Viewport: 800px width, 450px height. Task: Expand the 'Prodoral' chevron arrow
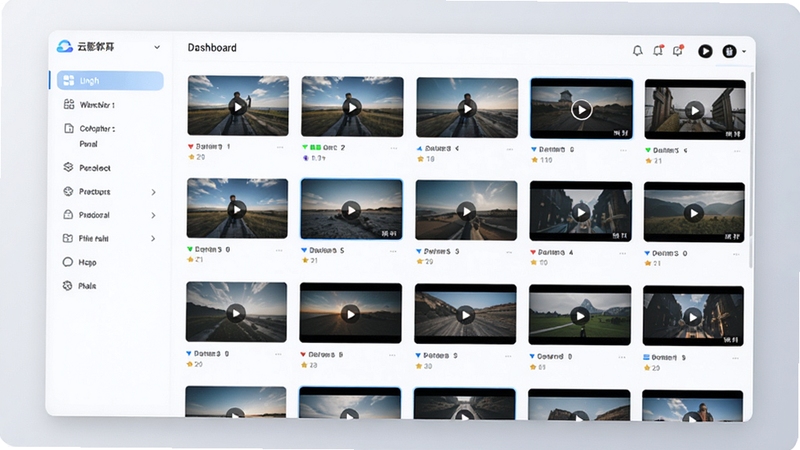(154, 215)
